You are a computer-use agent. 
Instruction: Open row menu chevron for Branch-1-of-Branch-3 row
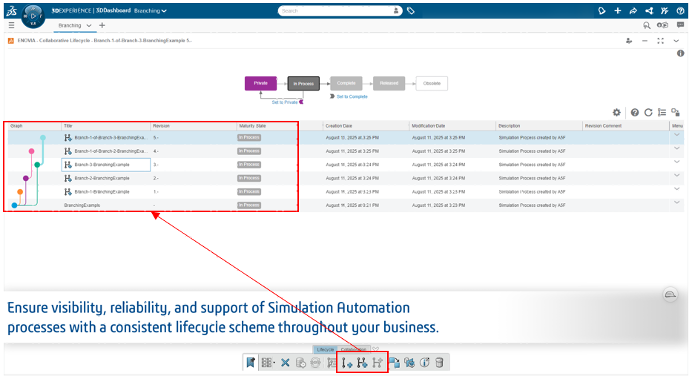(677, 135)
